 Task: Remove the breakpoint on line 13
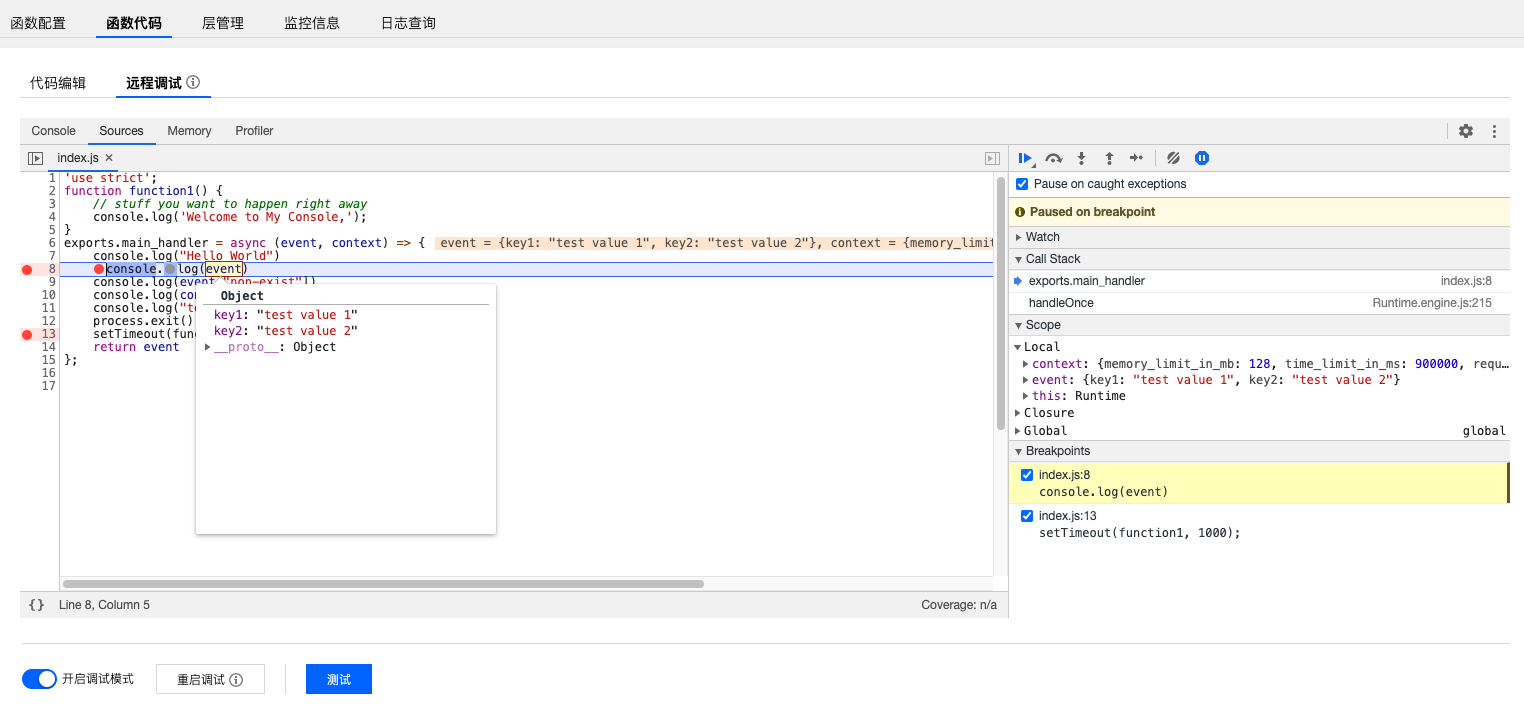pos(27,334)
